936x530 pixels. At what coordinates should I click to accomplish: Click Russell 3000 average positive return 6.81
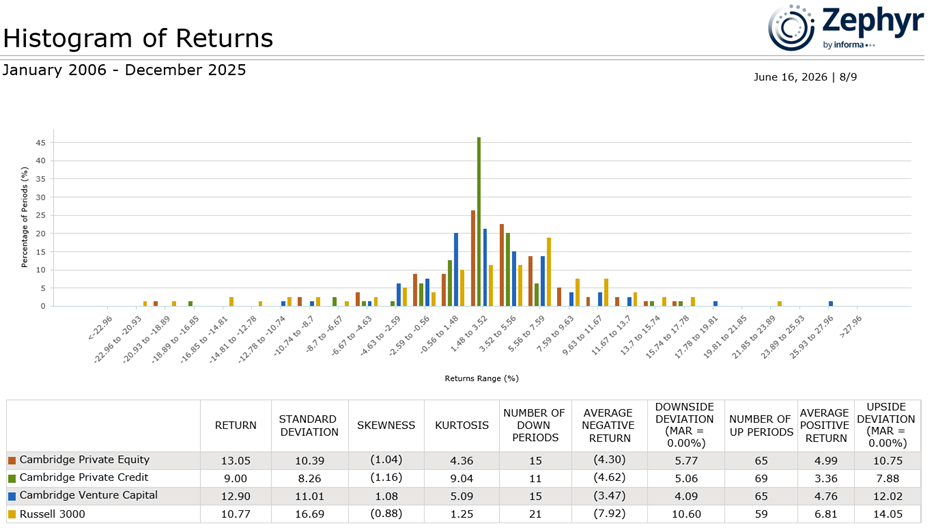(x=826, y=514)
